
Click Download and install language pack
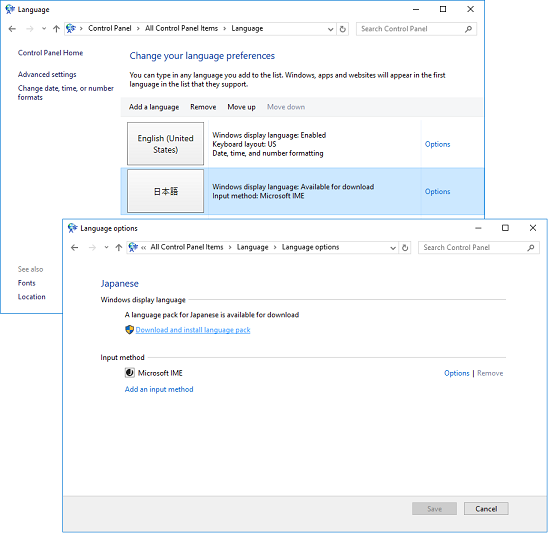point(193,330)
